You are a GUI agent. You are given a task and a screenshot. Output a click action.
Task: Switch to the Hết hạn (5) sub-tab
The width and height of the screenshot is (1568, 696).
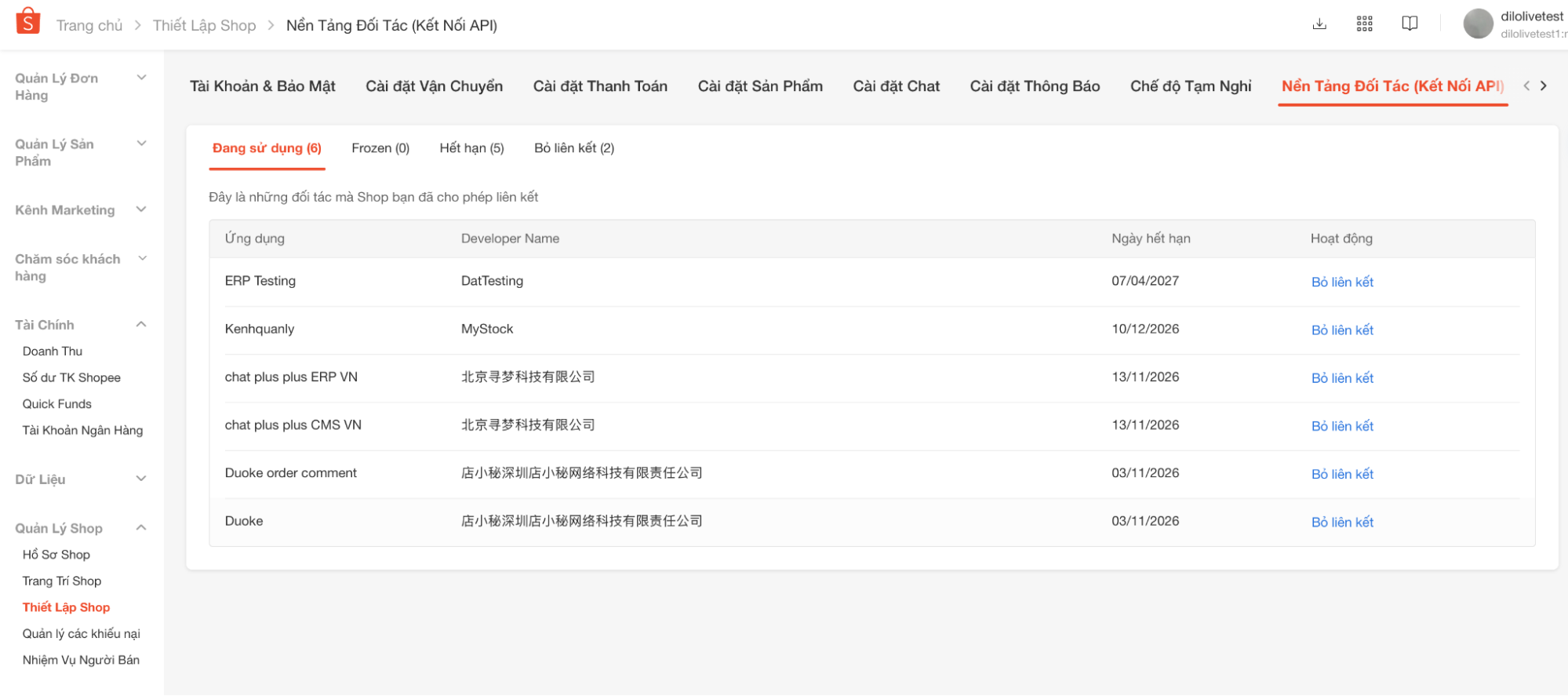pos(471,148)
